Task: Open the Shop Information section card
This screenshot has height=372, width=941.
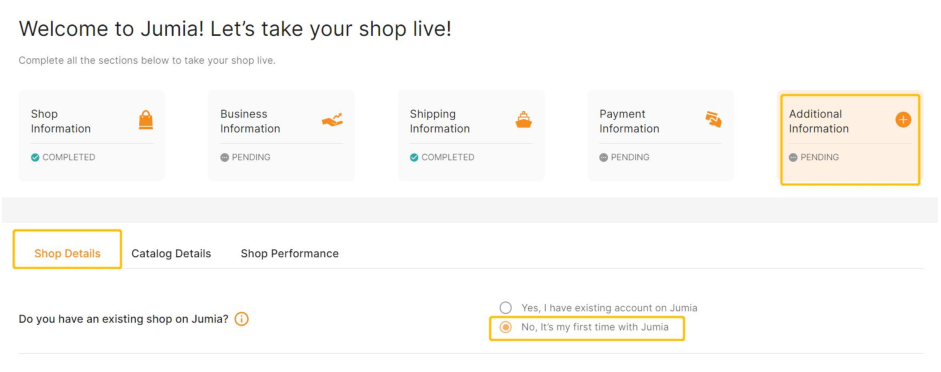Action: pos(92,136)
